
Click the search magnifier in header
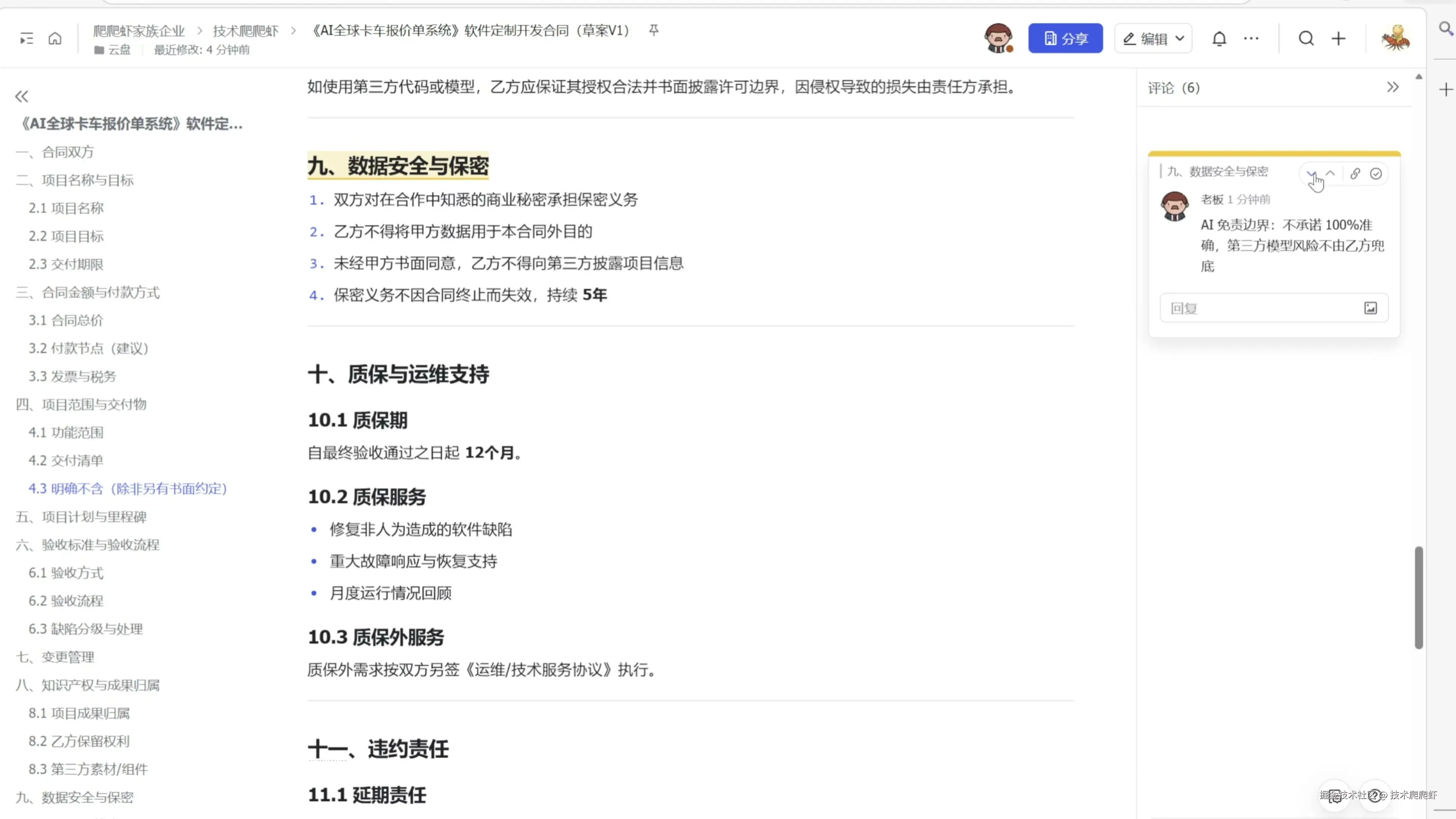[x=1305, y=38]
